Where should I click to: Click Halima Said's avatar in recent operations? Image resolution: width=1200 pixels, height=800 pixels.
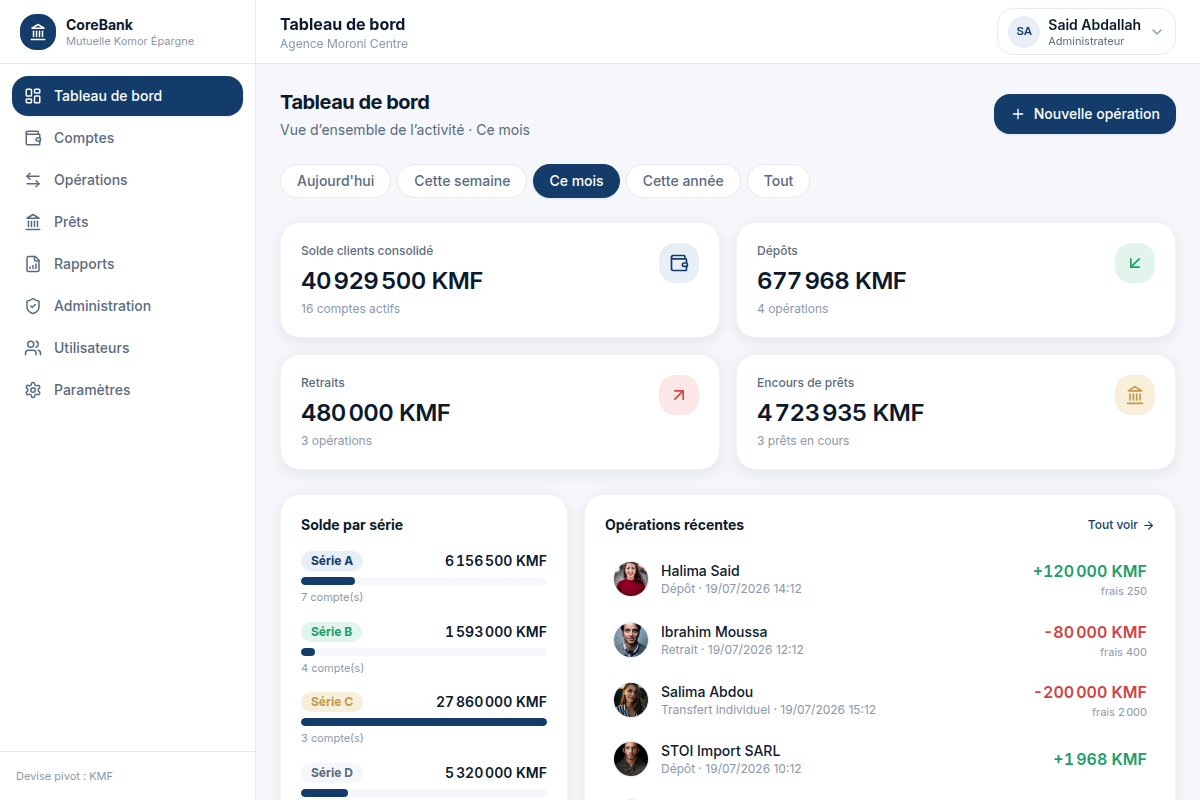click(631, 579)
